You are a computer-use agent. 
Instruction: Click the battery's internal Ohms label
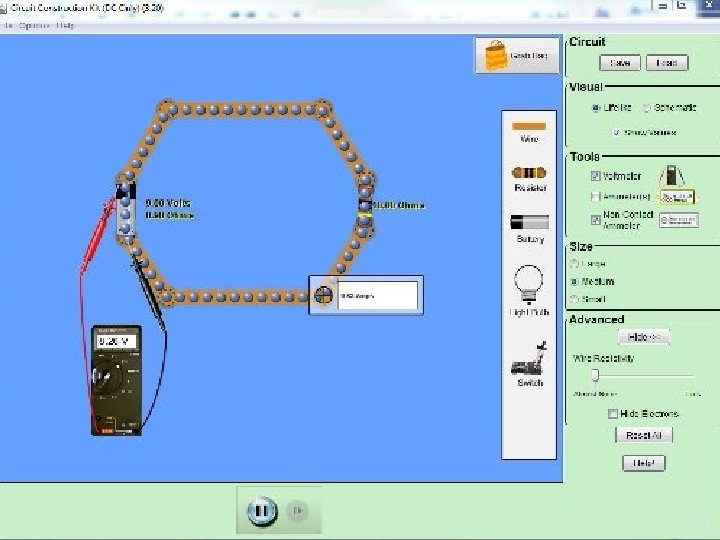[x=170, y=215]
